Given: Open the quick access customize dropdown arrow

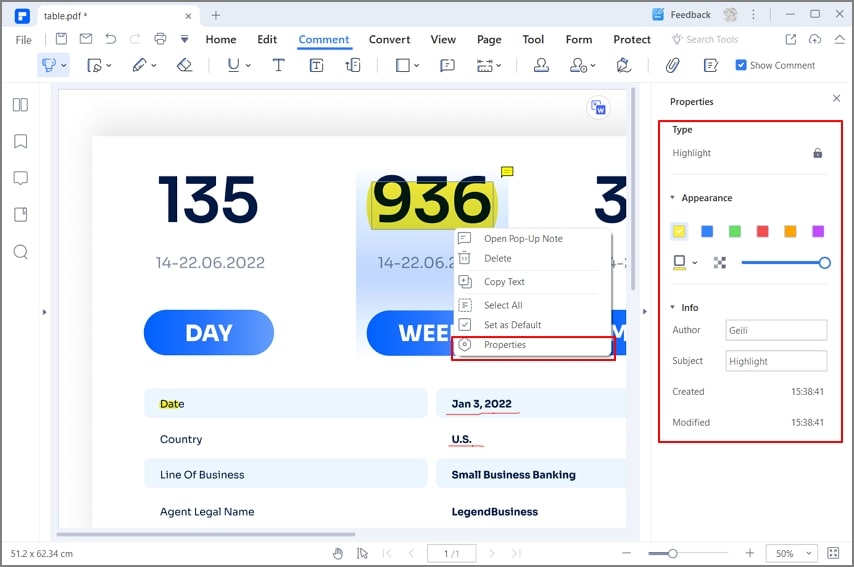Looking at the screenshot, I should [185, 39].
